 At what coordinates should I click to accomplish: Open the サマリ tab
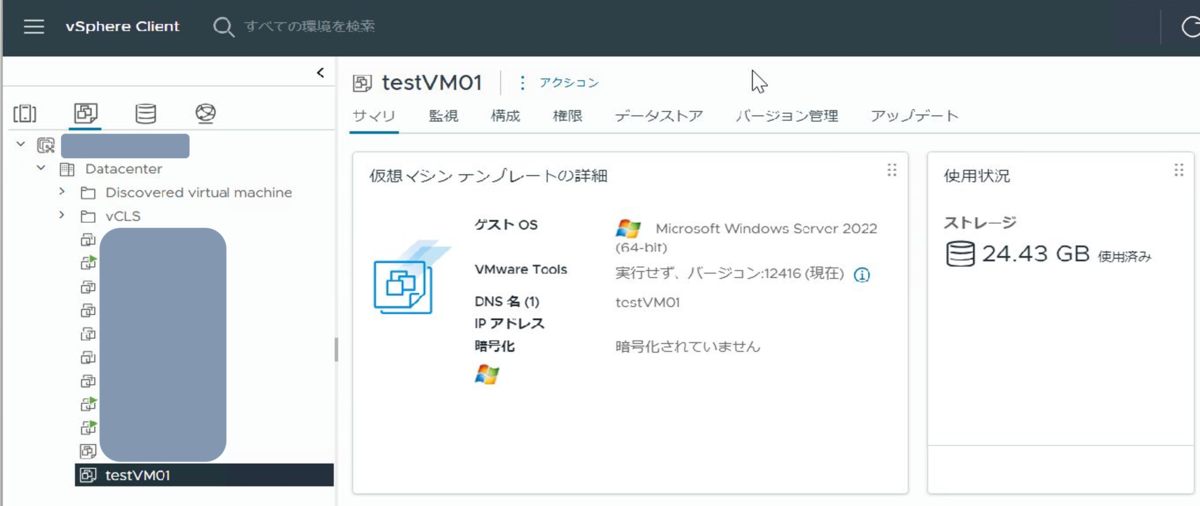pos(374,116)
